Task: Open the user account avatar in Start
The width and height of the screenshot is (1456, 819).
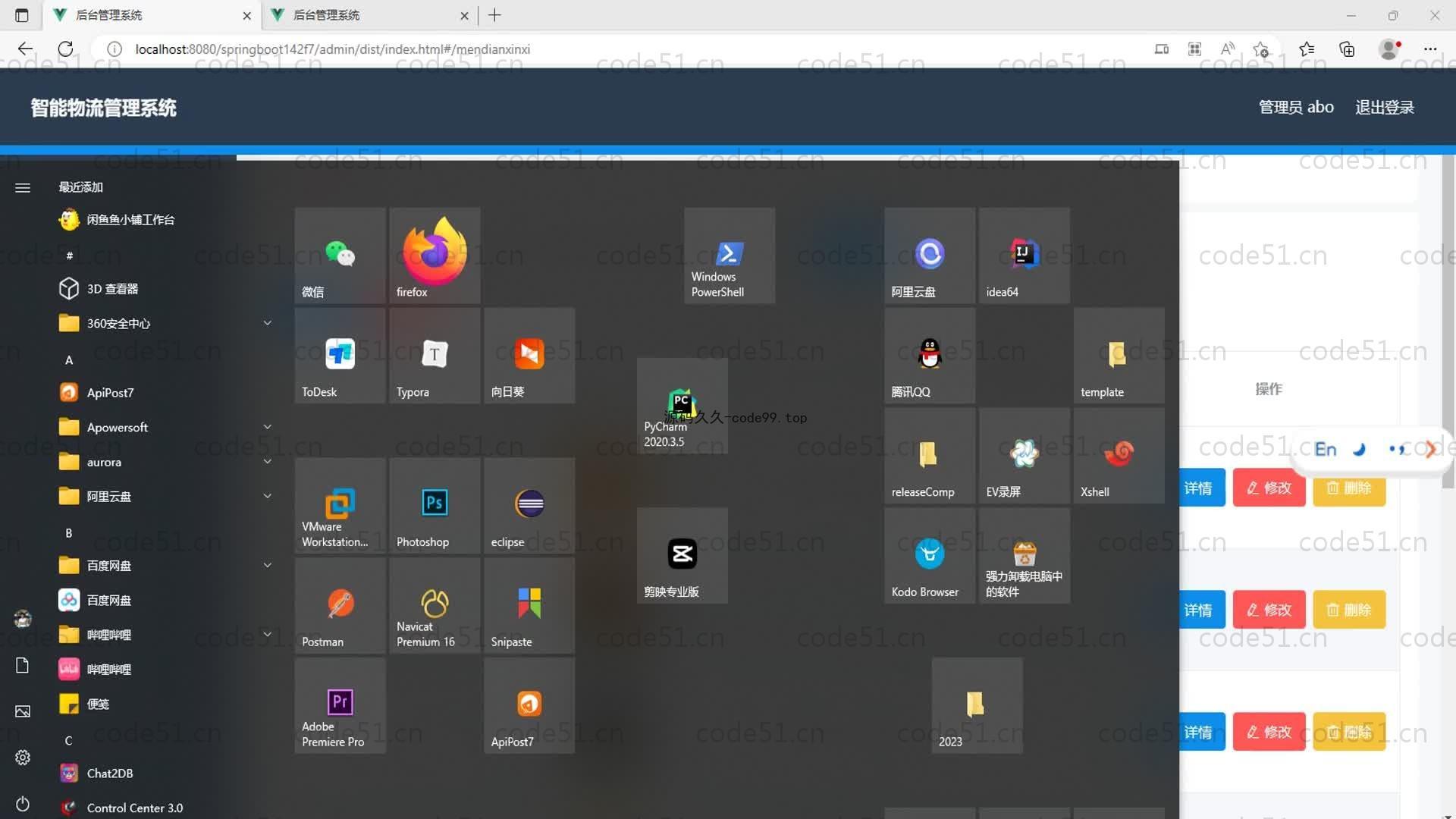Action: 23,619
